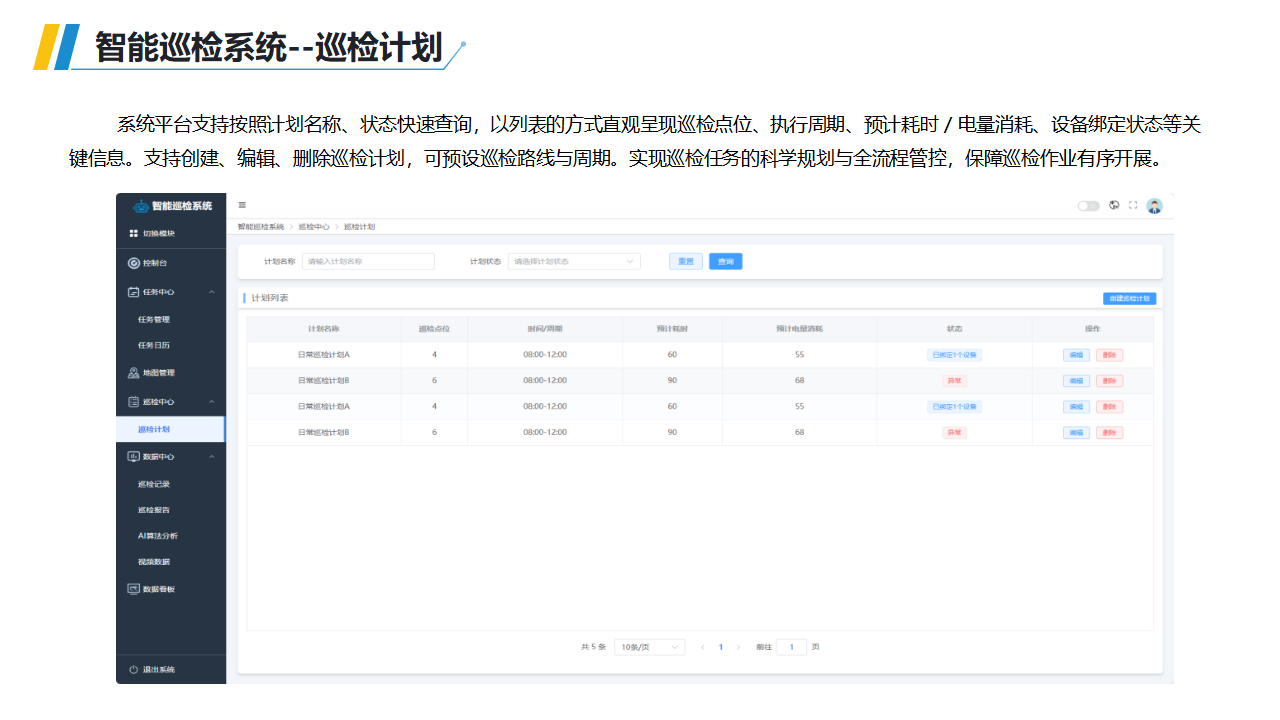The image size is (1280, 720).
Task: Click 智能巡检系统 in the breadcrumb
Action: tap(261, 227)
